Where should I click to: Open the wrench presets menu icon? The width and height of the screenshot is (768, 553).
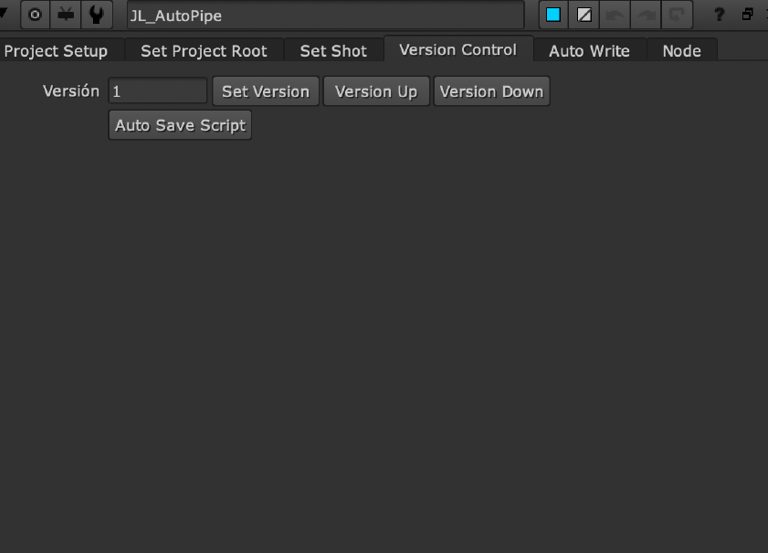point(96,15)
